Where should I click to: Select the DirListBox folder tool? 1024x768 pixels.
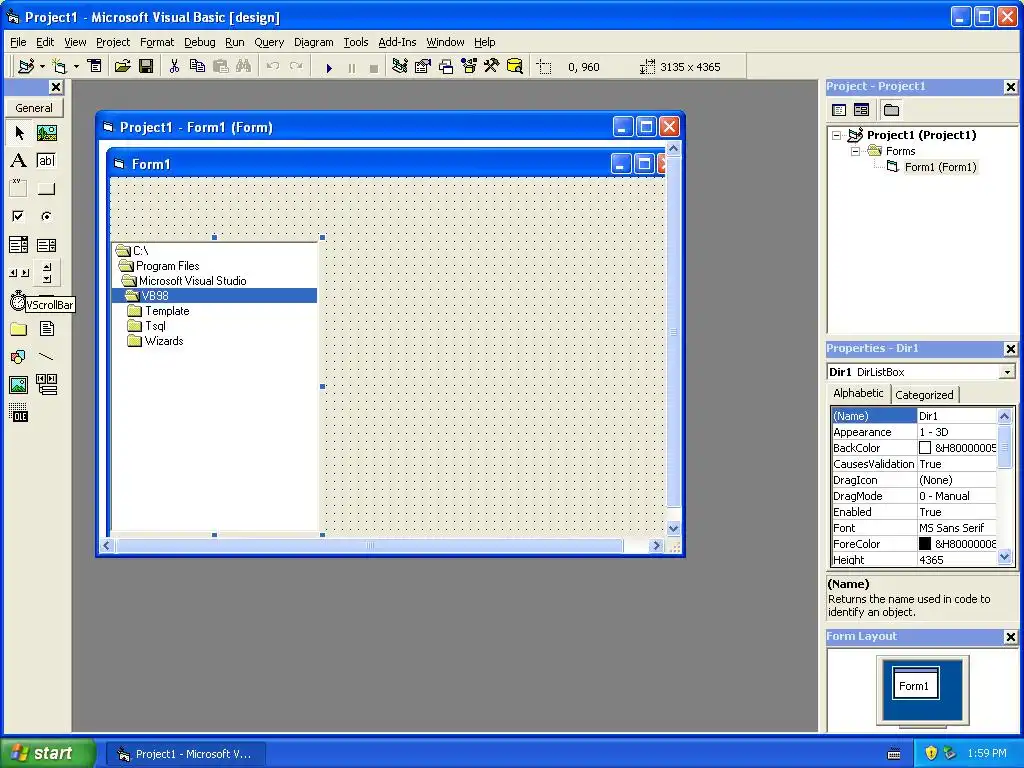(x=19, y=328)
